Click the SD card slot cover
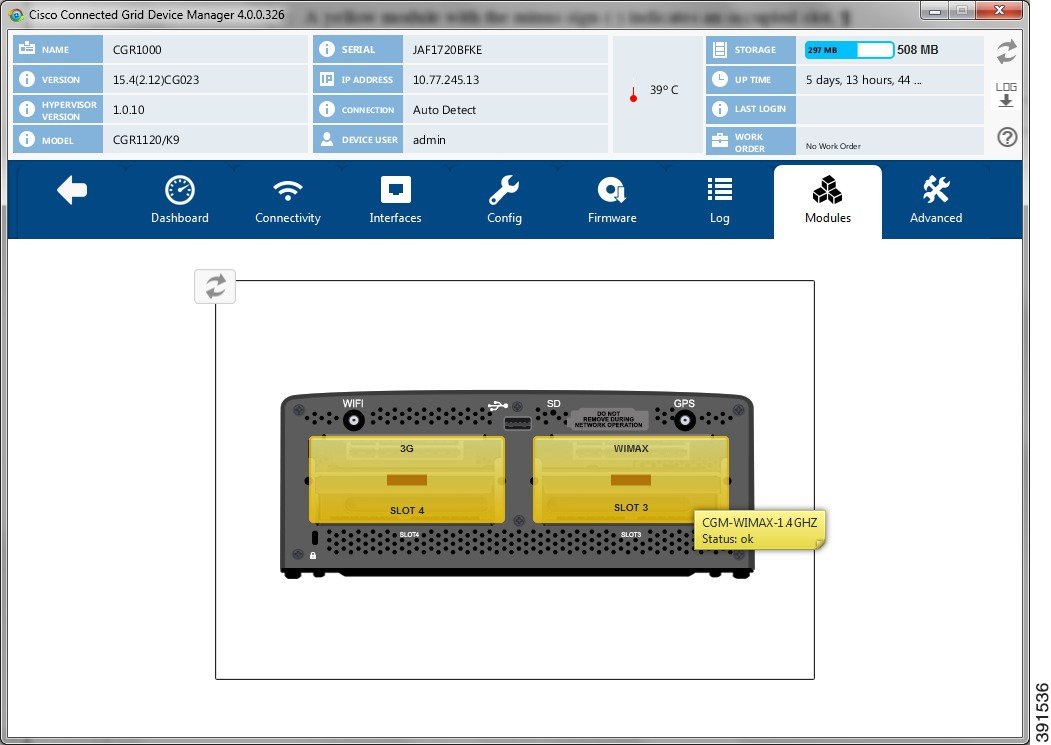The image size is (1051, 745). coord(608,419)
